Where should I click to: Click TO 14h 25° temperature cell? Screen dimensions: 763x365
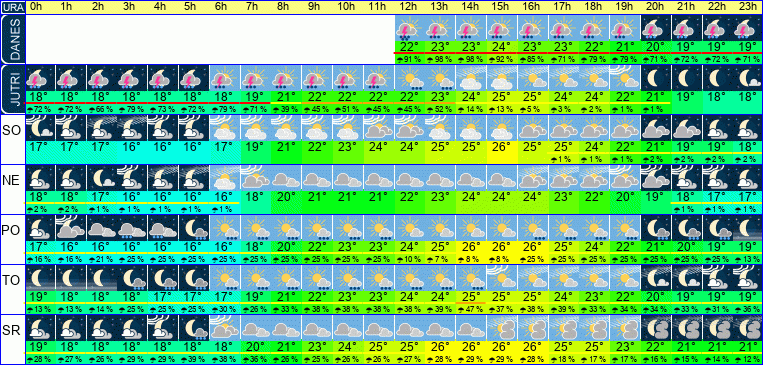tap(471, 296)
